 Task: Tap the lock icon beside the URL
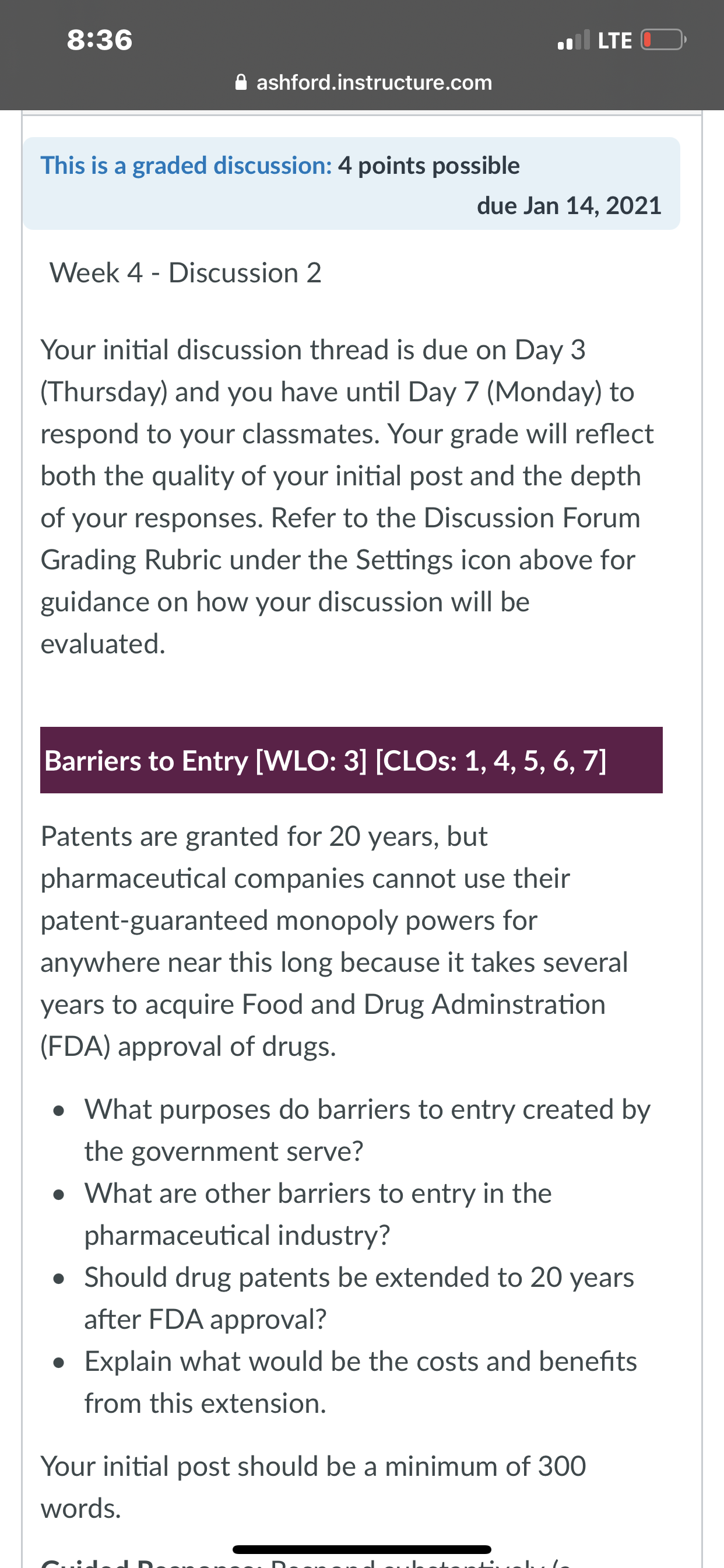pyautogui.click(x=241, y=82)
